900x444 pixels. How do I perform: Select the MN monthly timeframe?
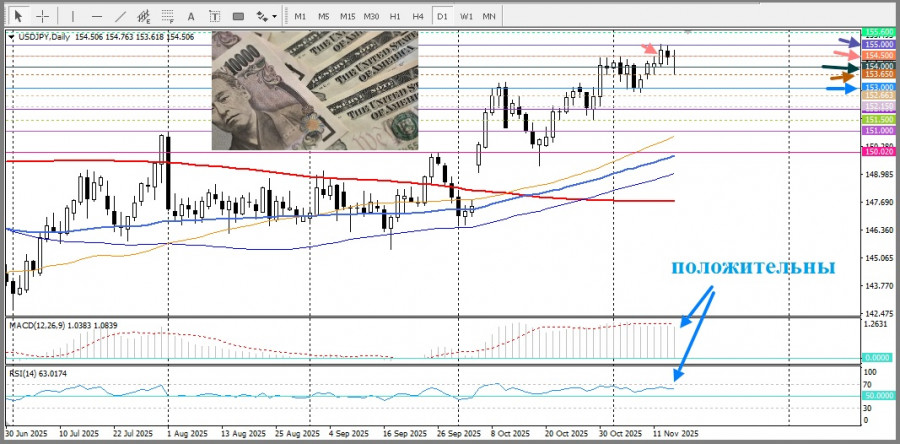pyautogui.click(x=490, y=16)
